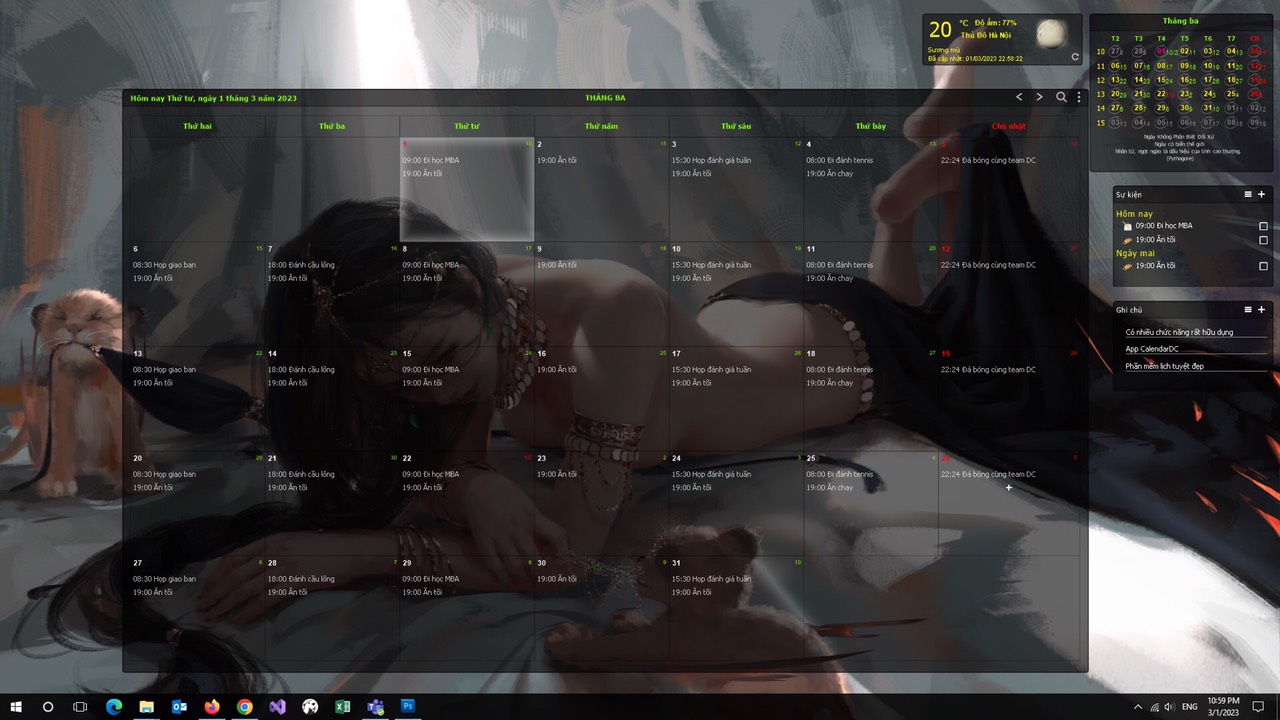
Task: Click 'Thủ Đô Hà Nội' location in weather widget
Action: [x=986, y=35]
